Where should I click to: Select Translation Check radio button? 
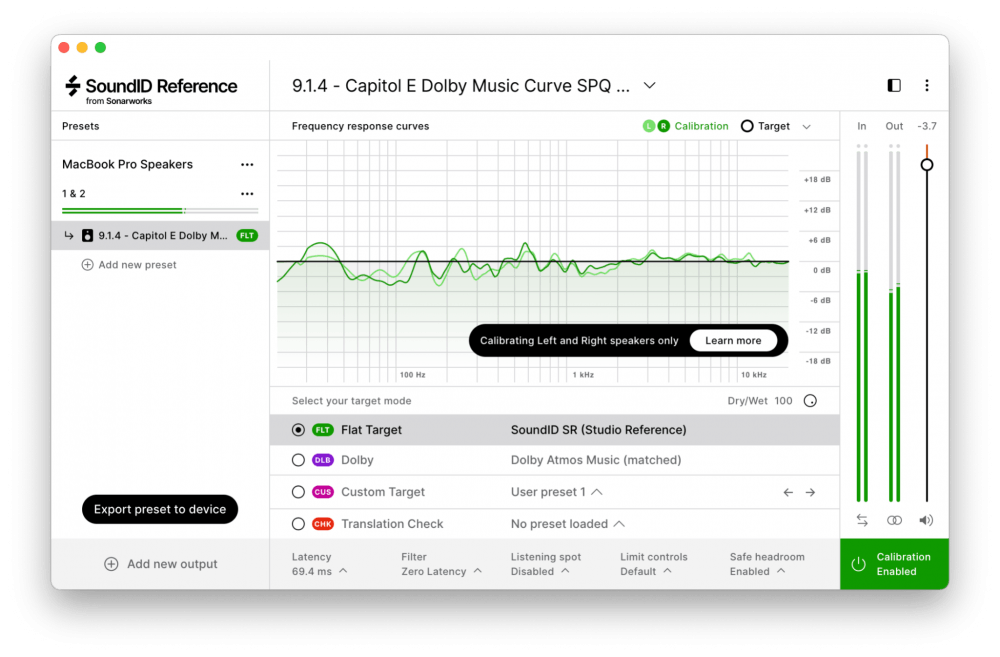(298, 524)
